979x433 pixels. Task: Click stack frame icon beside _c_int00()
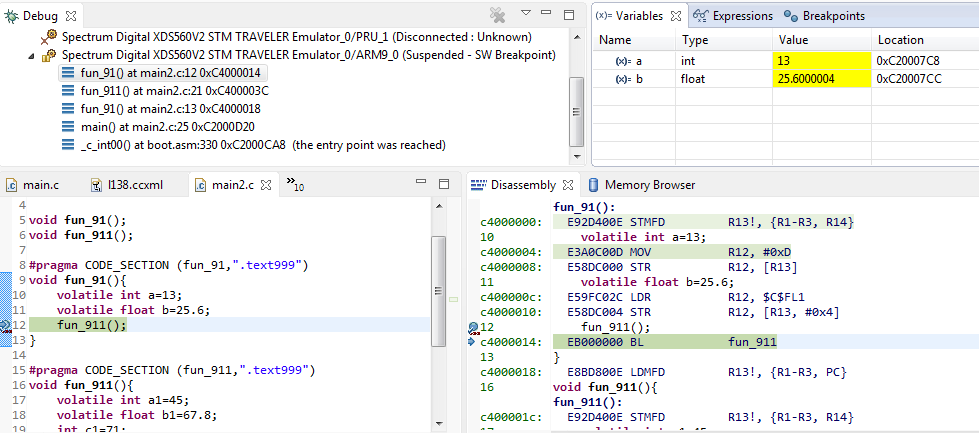tap(68, 145)
